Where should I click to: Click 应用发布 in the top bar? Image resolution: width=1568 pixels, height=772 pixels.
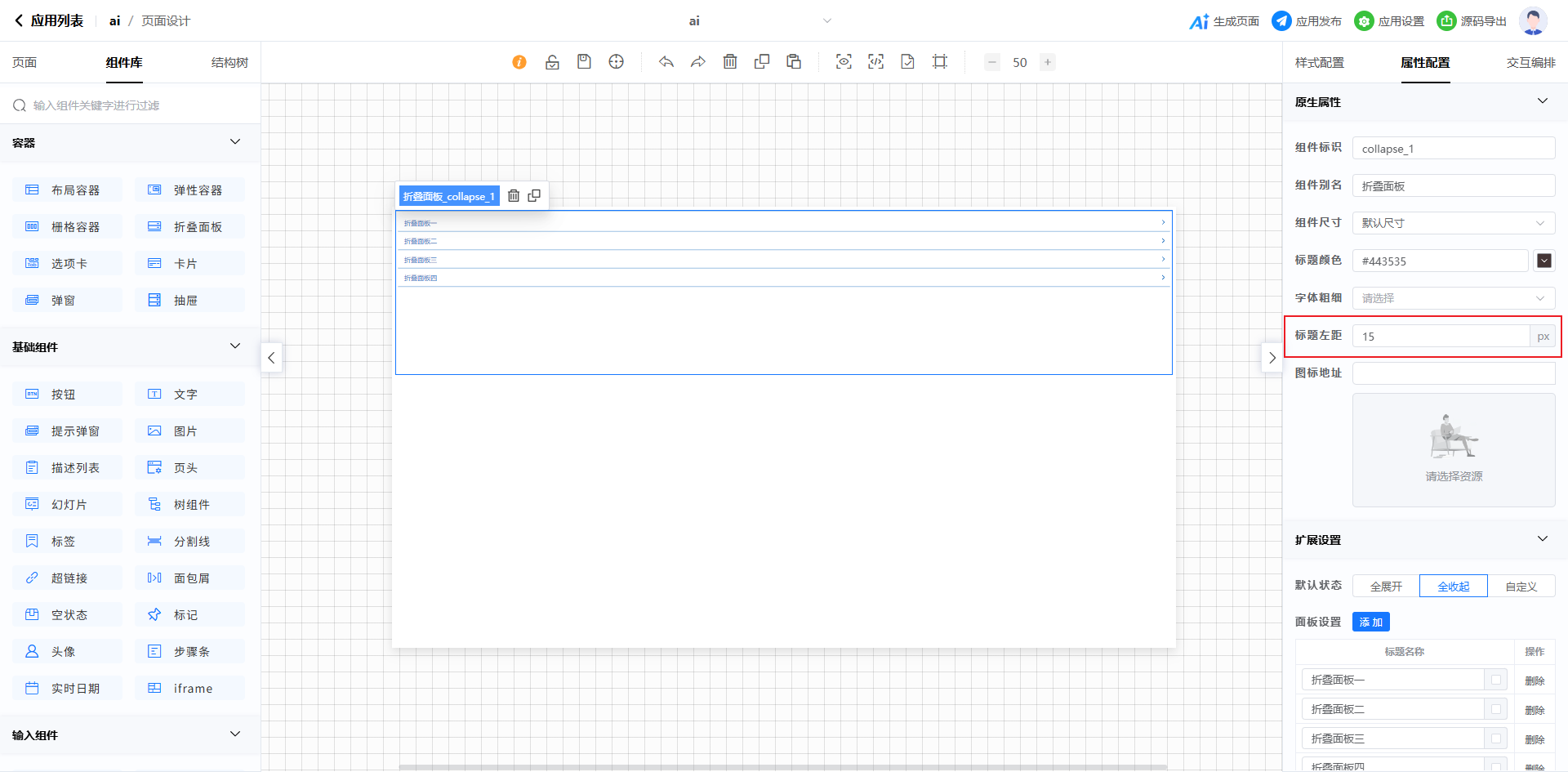[x=1307, y=21]
